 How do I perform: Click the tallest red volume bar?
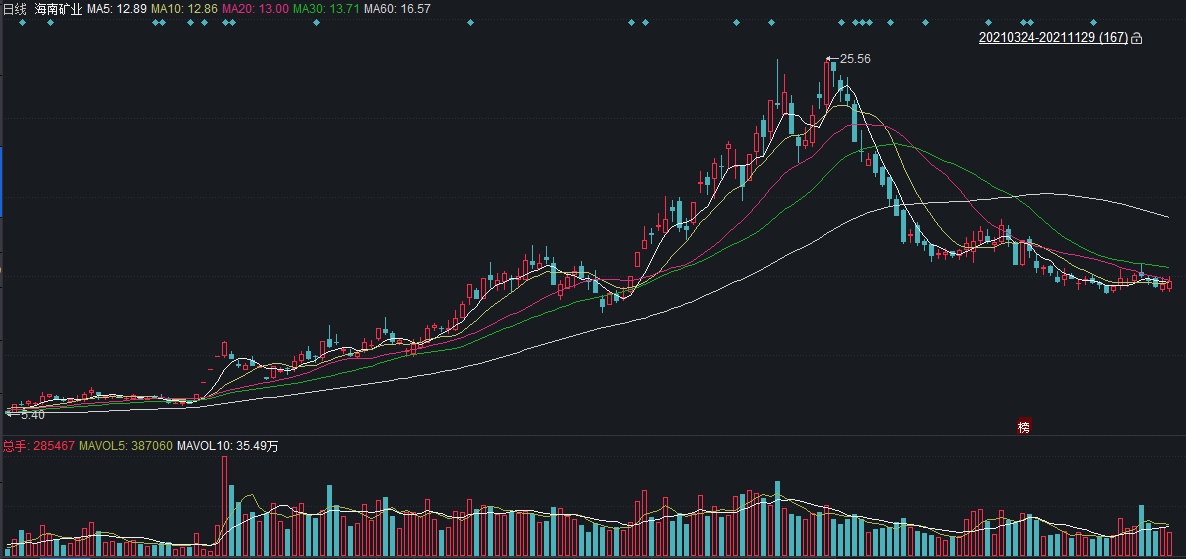pyautogui.click(x=225, y=507)
